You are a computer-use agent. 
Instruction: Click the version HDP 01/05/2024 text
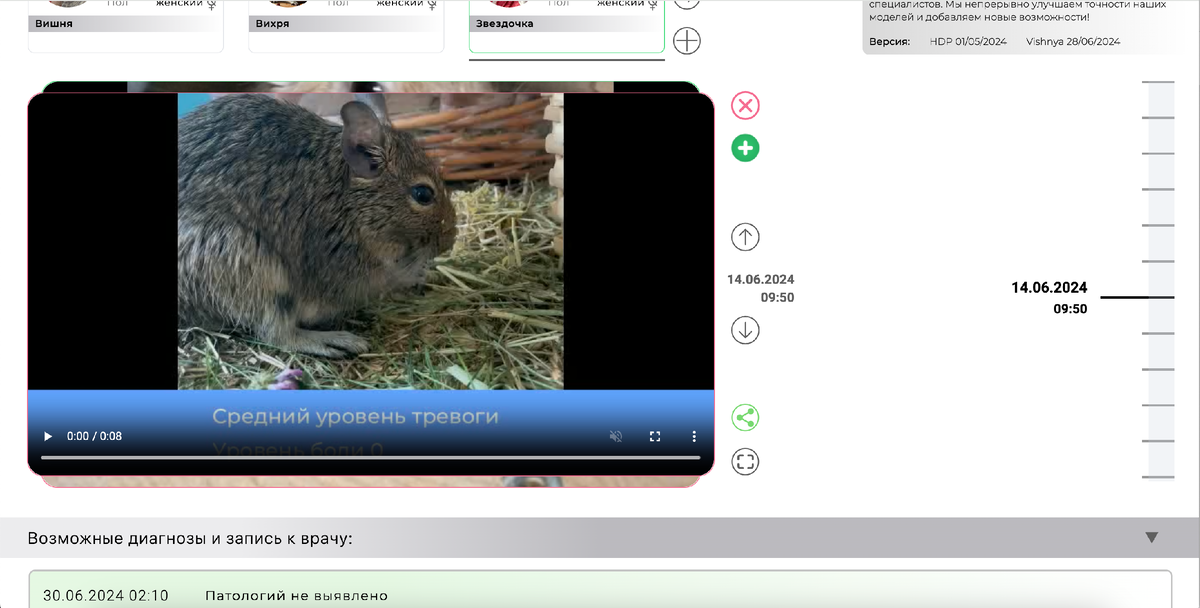pyautogui.click(x=967, y=42)
